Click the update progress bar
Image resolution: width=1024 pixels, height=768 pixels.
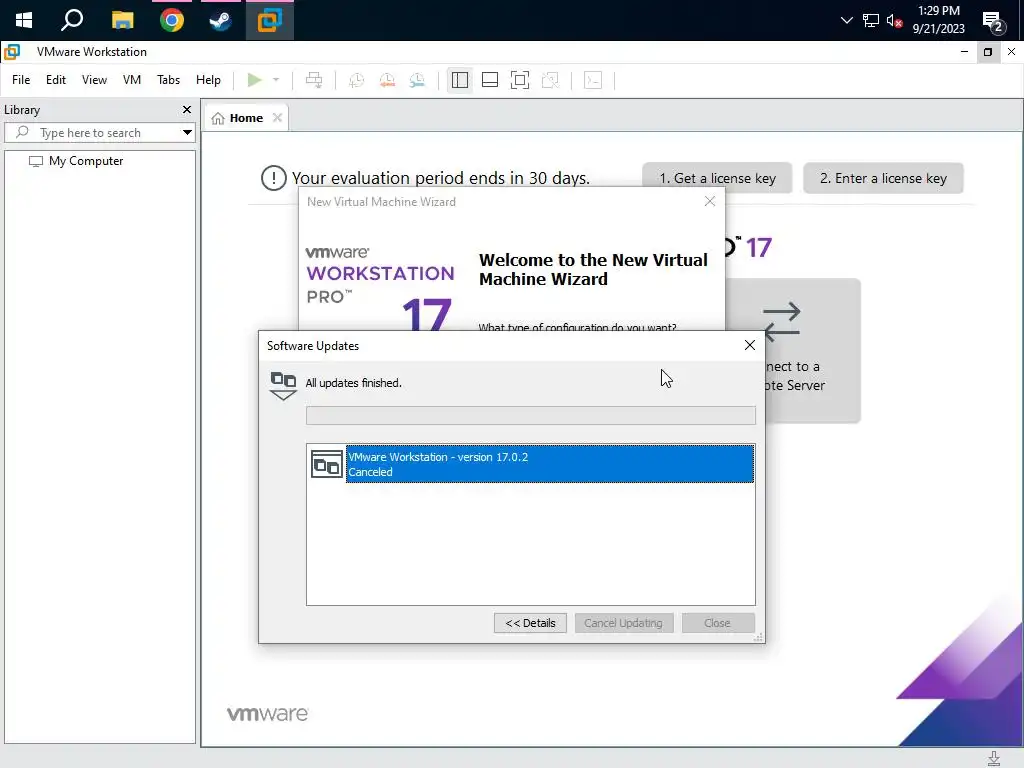click(531, 415)
